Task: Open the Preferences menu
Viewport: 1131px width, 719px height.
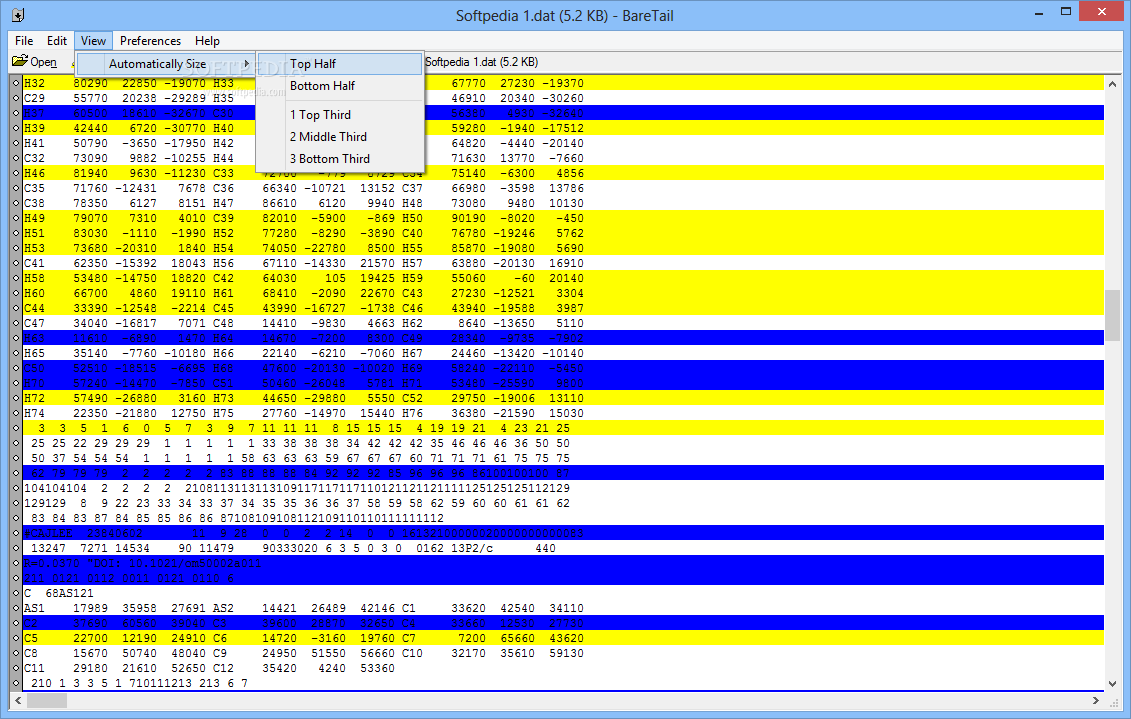Action: click(150, 41)
